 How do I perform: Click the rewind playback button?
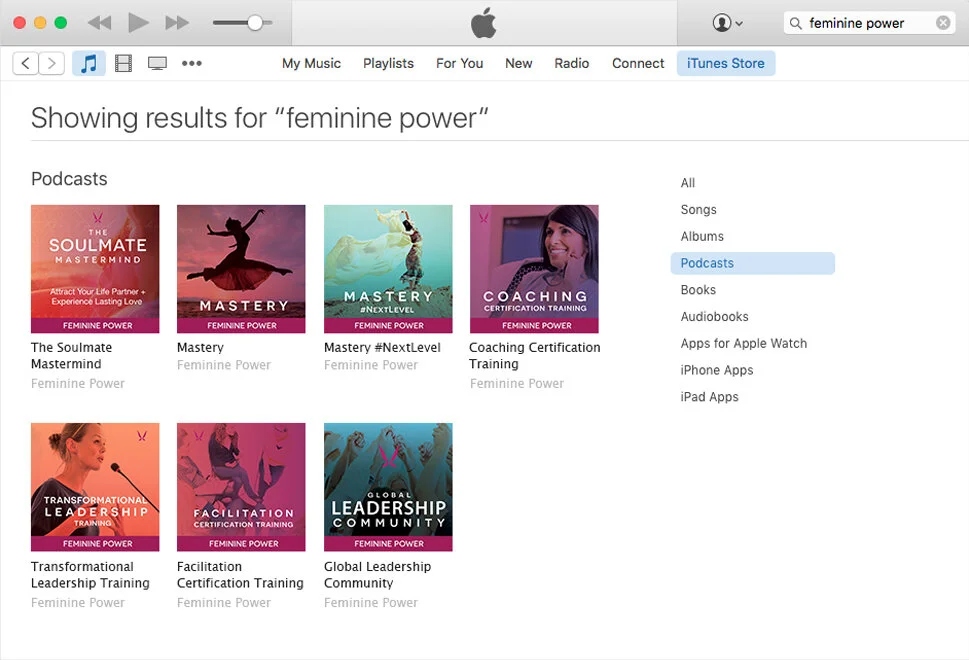(x=99, y=23)
